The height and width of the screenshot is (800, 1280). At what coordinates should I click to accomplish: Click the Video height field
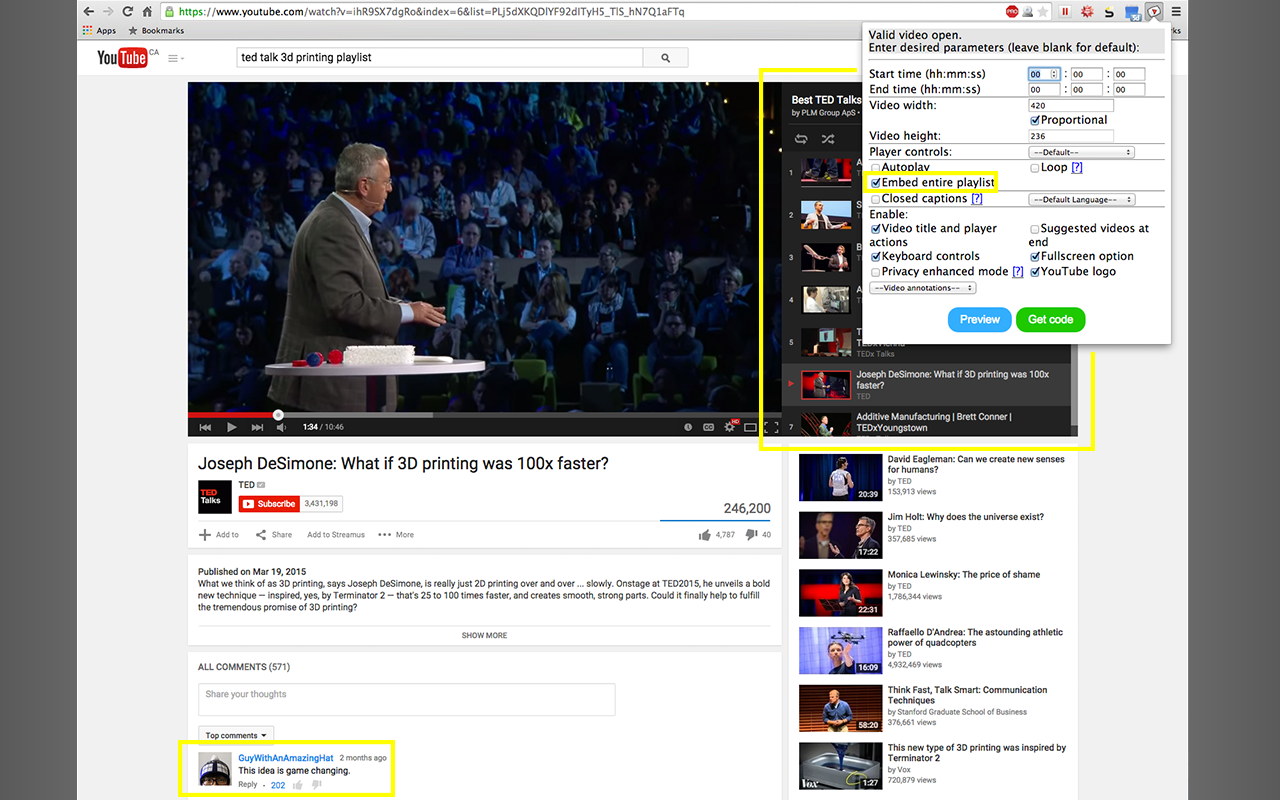click(1071, 136)
